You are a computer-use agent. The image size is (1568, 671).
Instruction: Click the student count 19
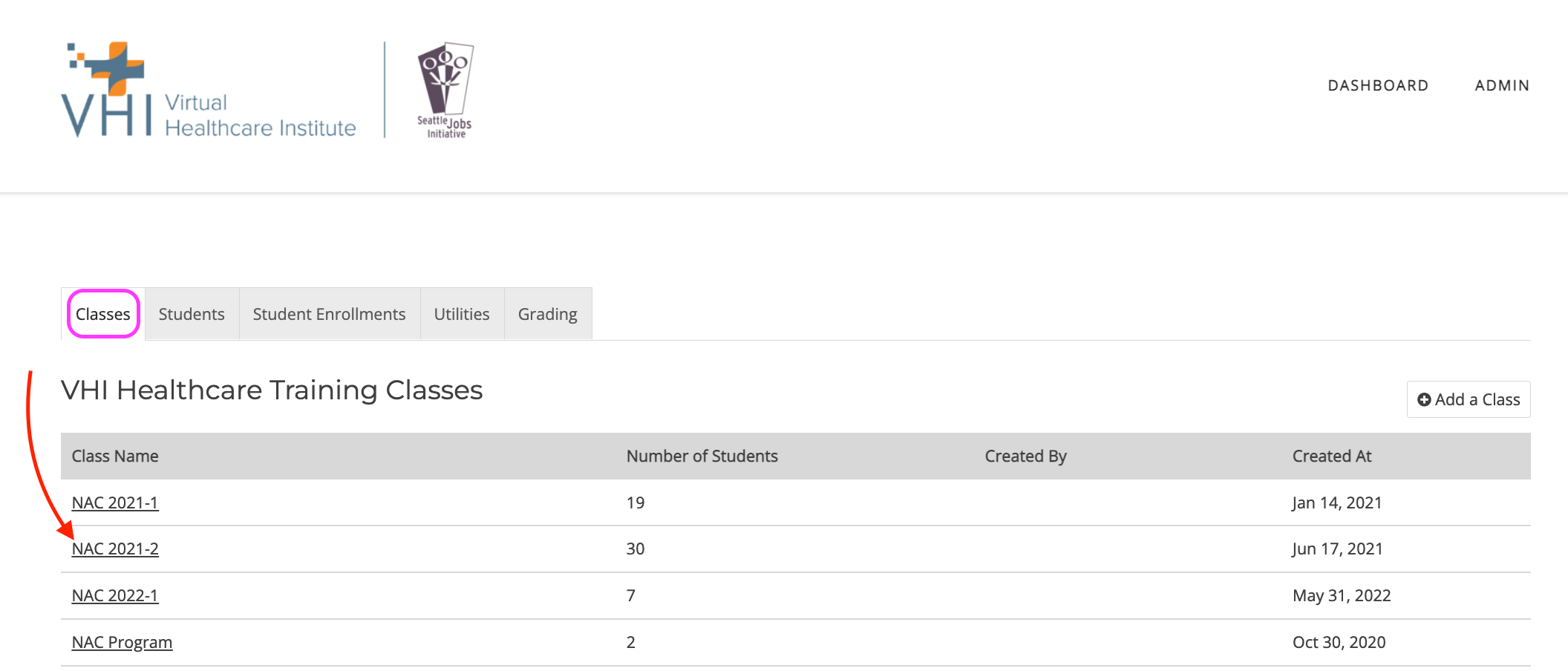tap(636, 503)
